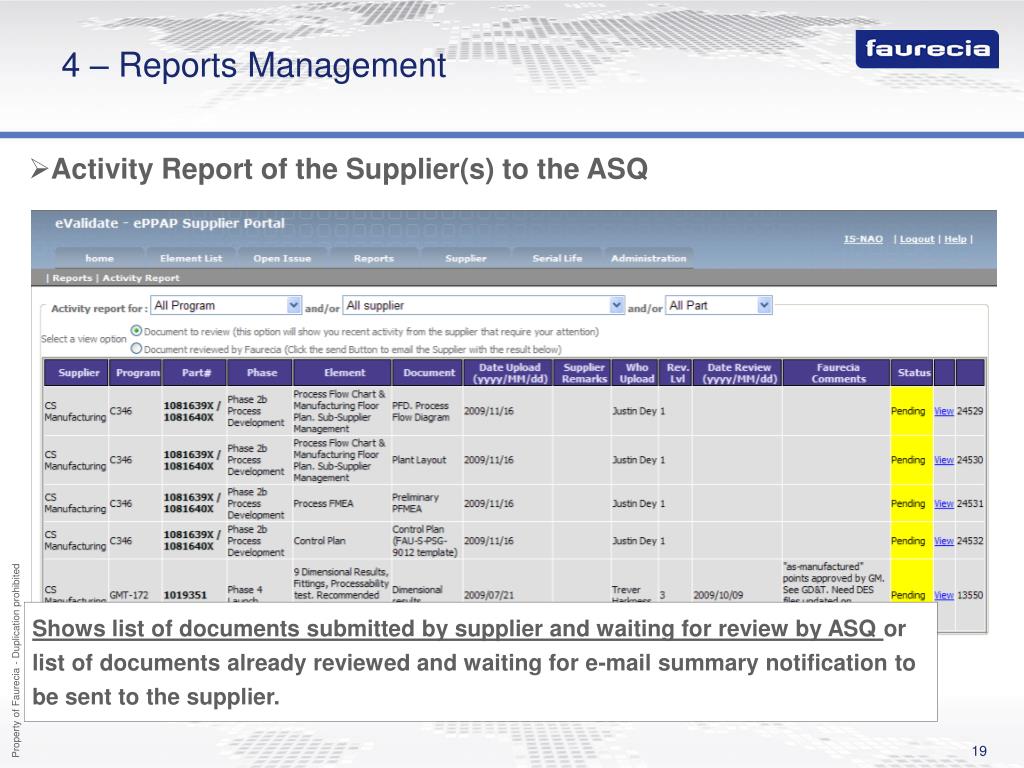Switch to the Serial Life tab
Image resolution: width=1024 pixels, height=768 pixels.
tap(557, 259)
